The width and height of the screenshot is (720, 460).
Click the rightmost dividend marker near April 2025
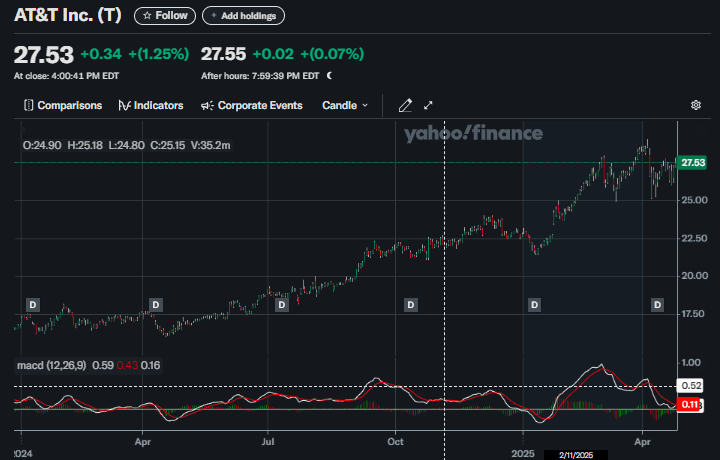tap(658, 304)
